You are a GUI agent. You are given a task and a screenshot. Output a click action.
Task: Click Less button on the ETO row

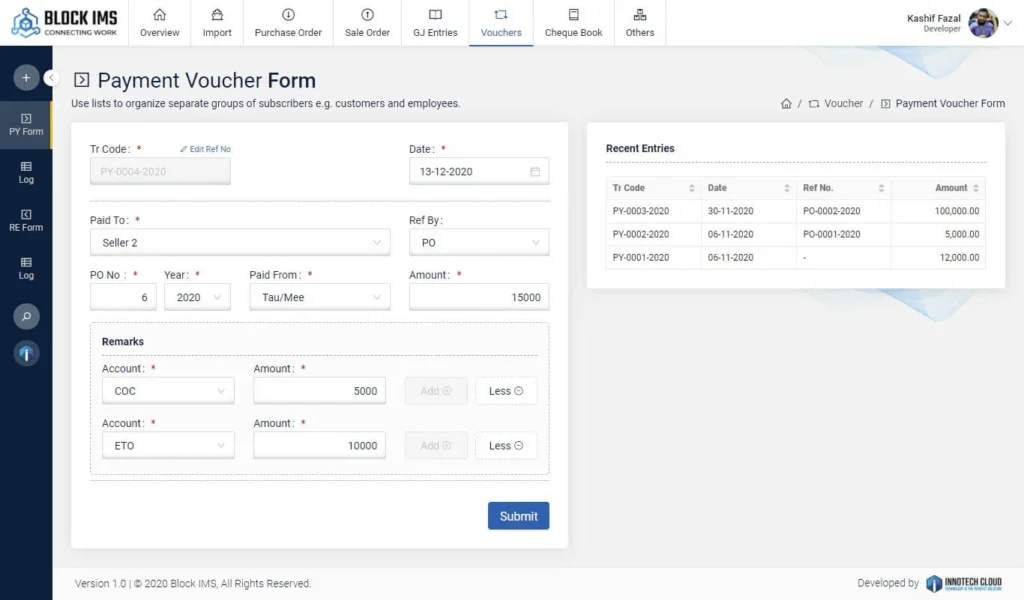coord(506,446)
